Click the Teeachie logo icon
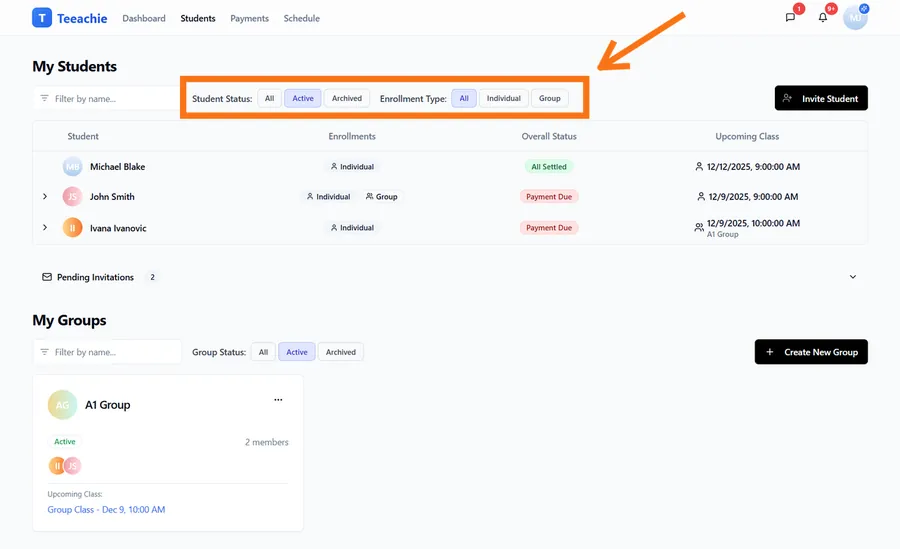 (x=42, y=18)
